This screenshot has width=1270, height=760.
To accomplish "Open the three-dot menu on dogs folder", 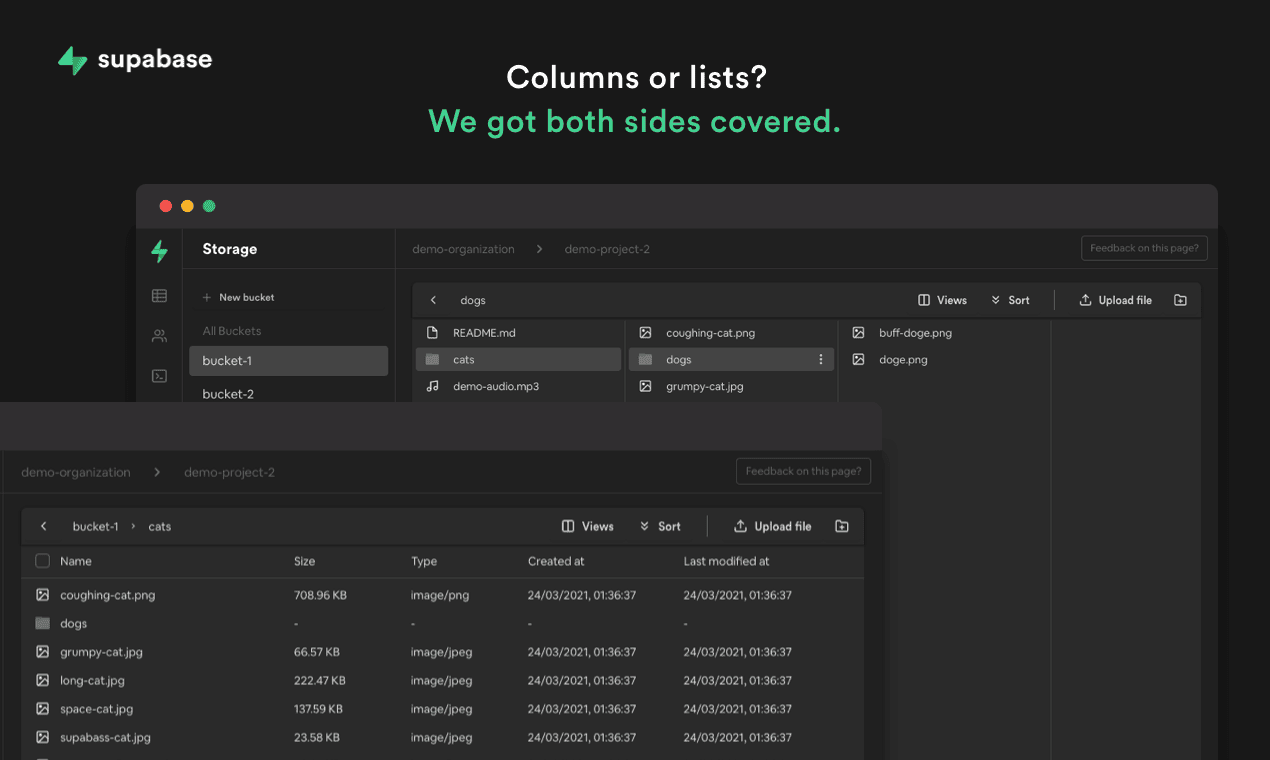I will [821, 359].
